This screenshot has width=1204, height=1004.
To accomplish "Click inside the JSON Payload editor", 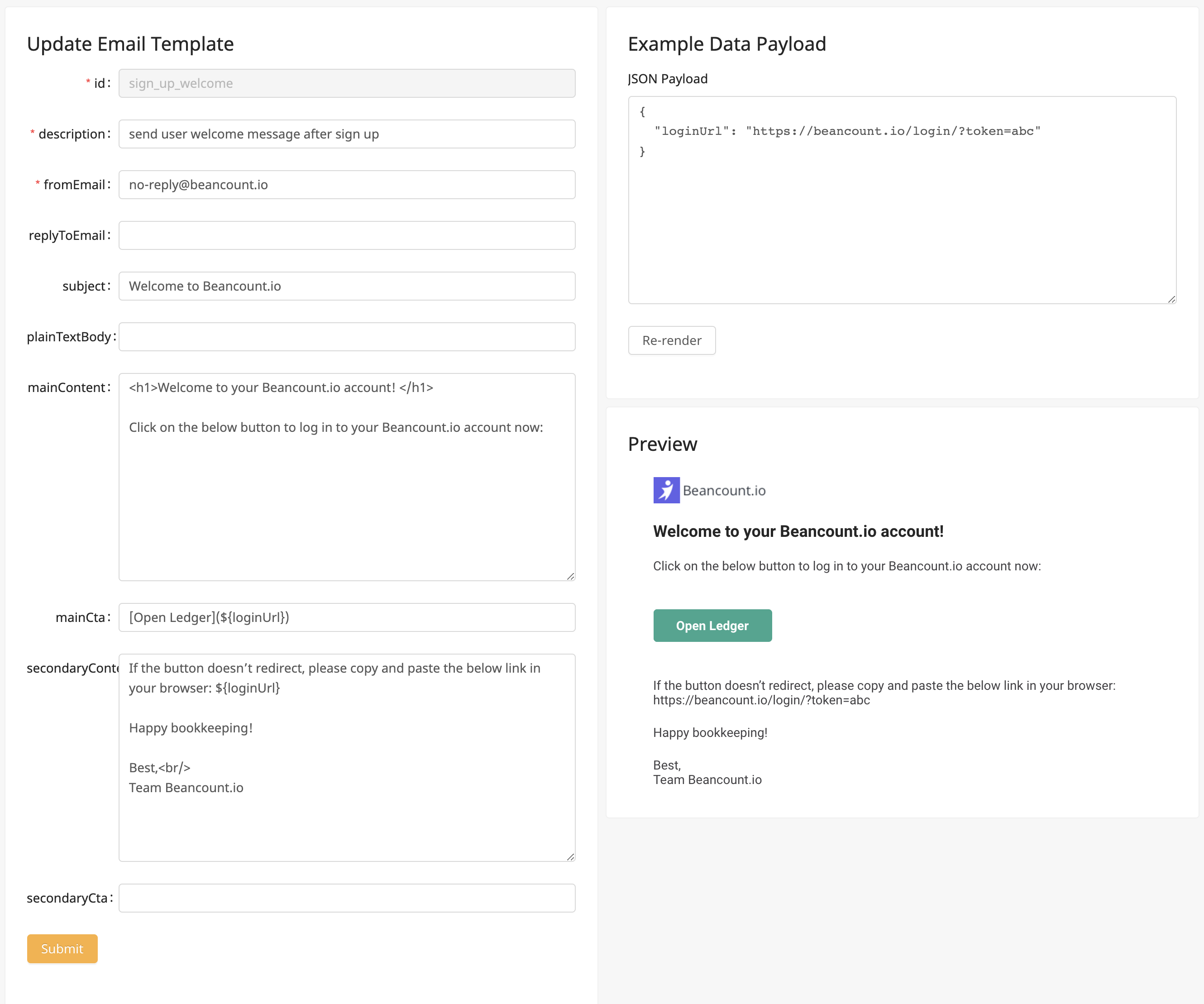I will tap(902, 218).
